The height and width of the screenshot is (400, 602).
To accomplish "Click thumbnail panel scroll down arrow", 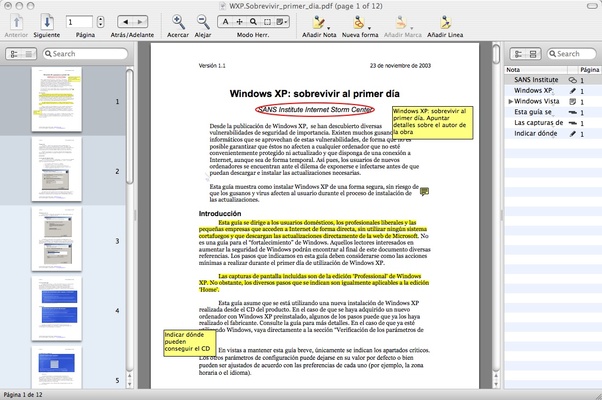I will tap(130, 384).
